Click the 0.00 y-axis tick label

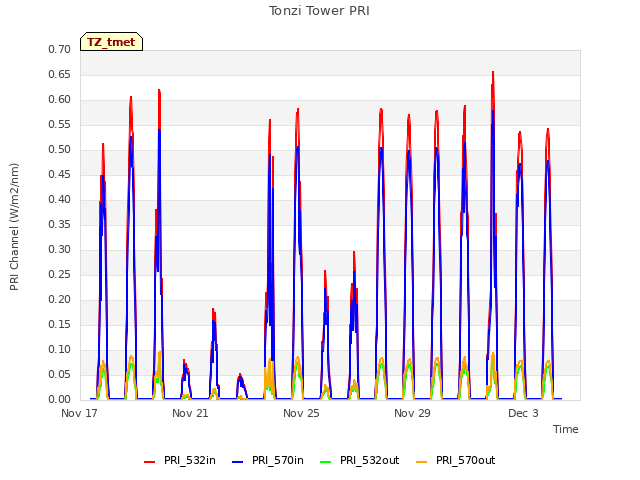(x=60, y=399)
